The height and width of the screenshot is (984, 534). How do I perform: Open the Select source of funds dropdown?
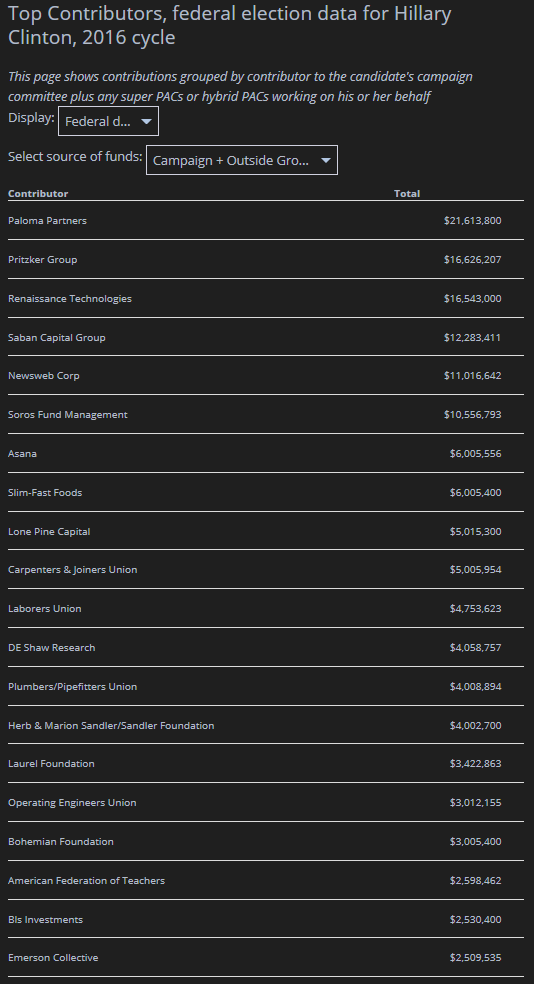point(242,160)
